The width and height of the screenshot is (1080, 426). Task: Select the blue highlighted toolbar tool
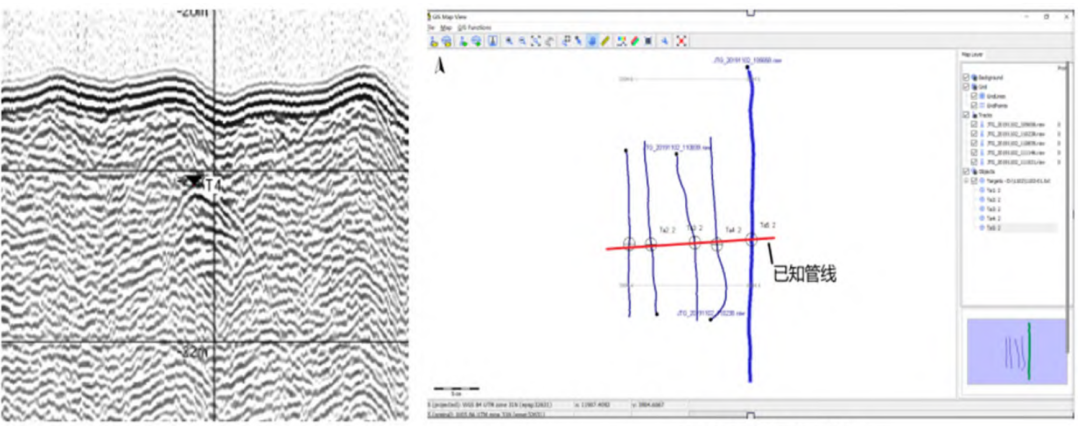point(593,41)
